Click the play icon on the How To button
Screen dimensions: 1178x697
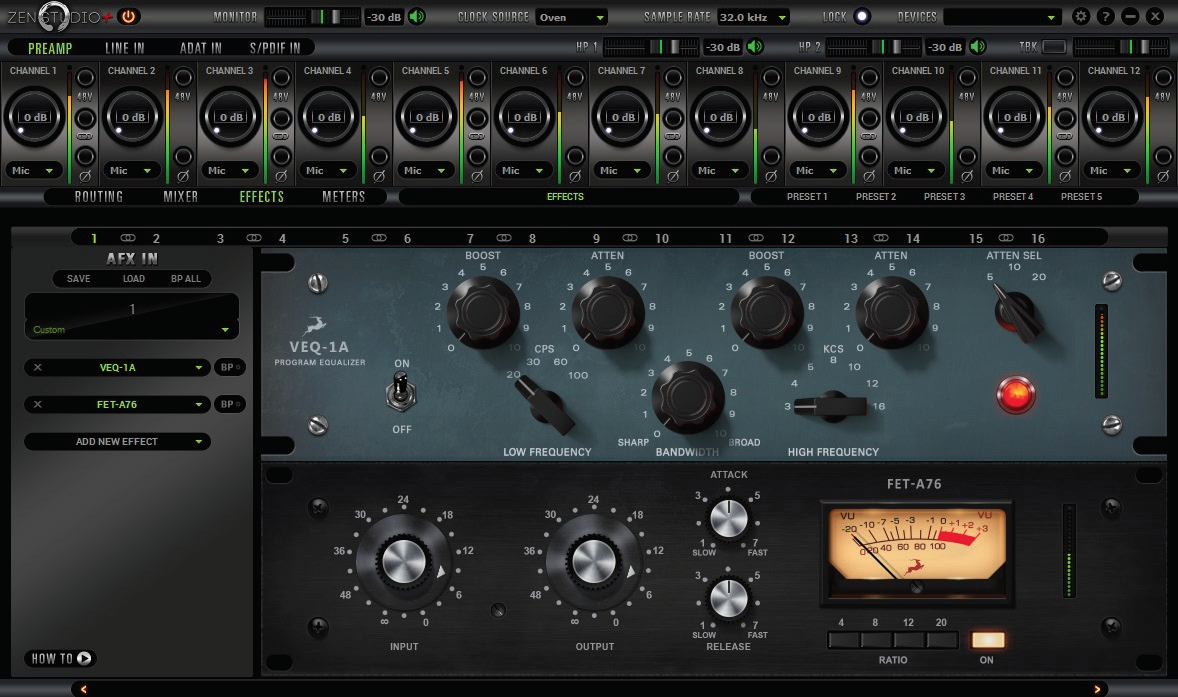pos(84,658)
